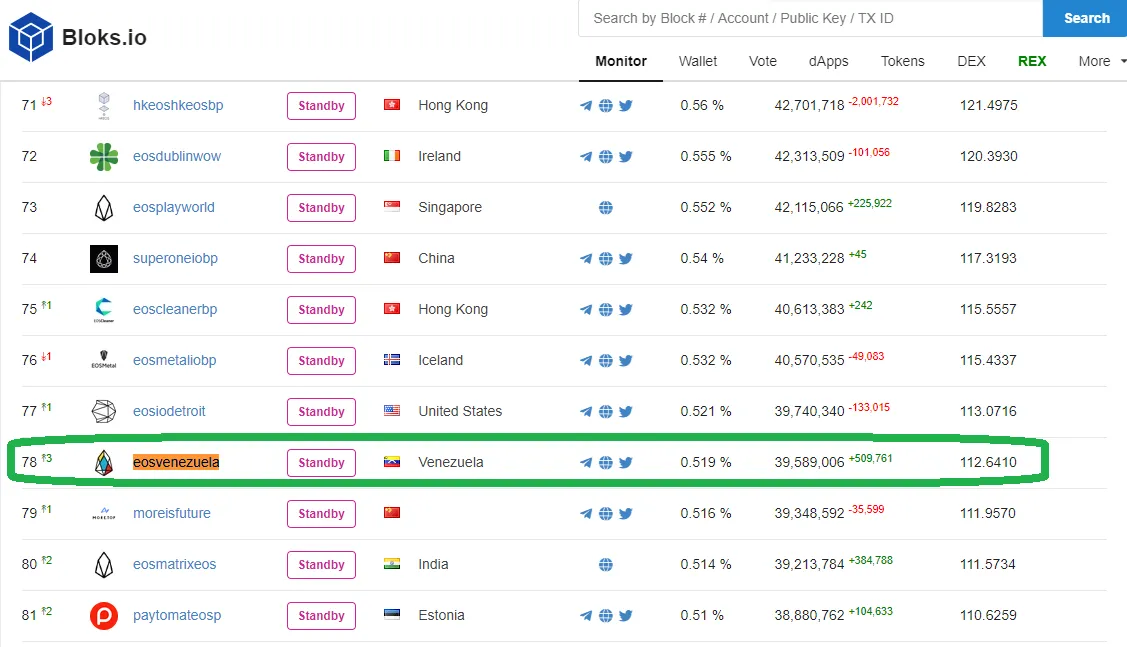Open Twitter link for superoneiobp

pos(626,259)
